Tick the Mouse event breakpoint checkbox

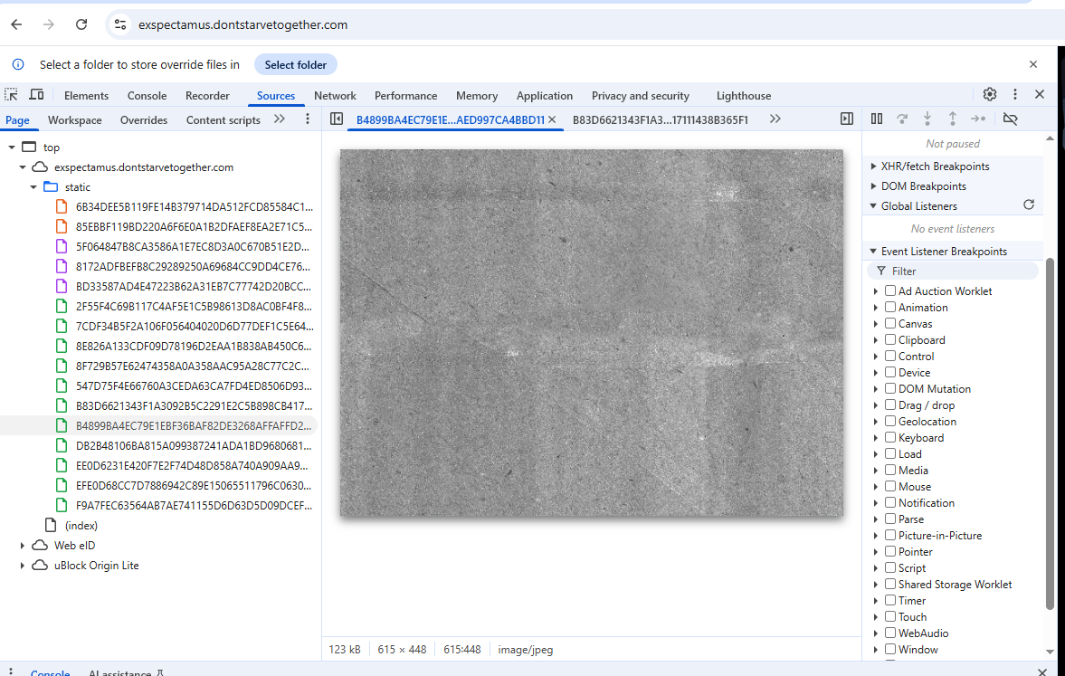[x=890, y=487]
